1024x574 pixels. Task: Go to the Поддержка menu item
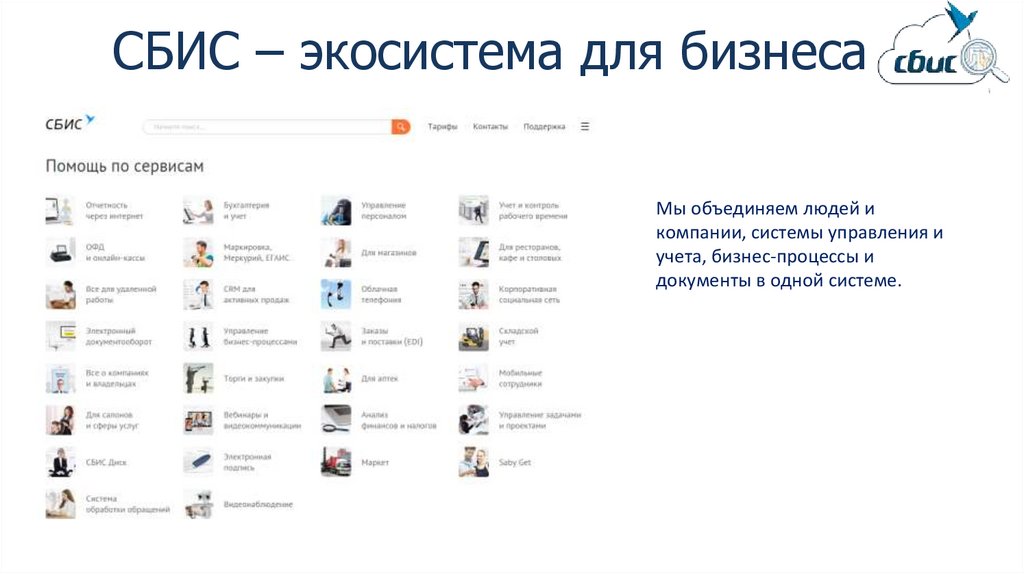(544, 127)
